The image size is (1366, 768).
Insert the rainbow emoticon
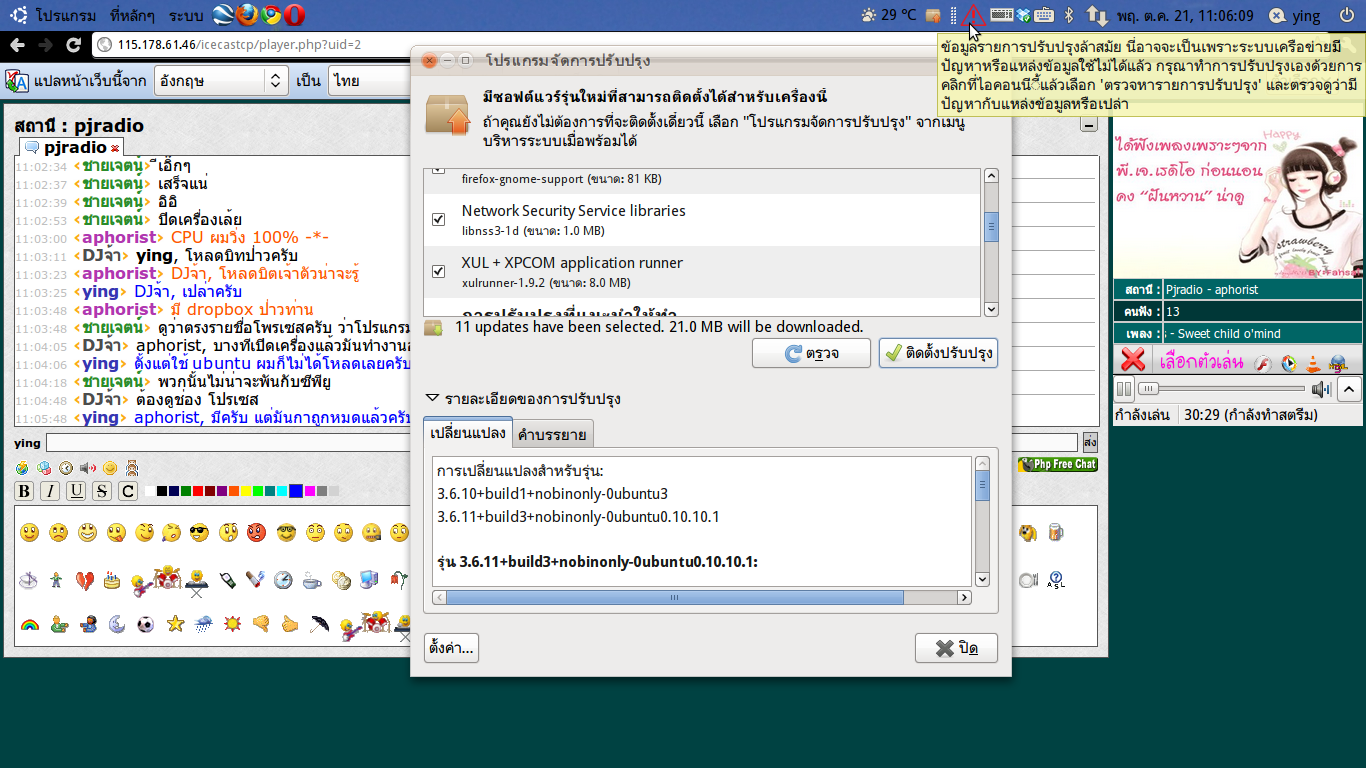tap(30, 625)
